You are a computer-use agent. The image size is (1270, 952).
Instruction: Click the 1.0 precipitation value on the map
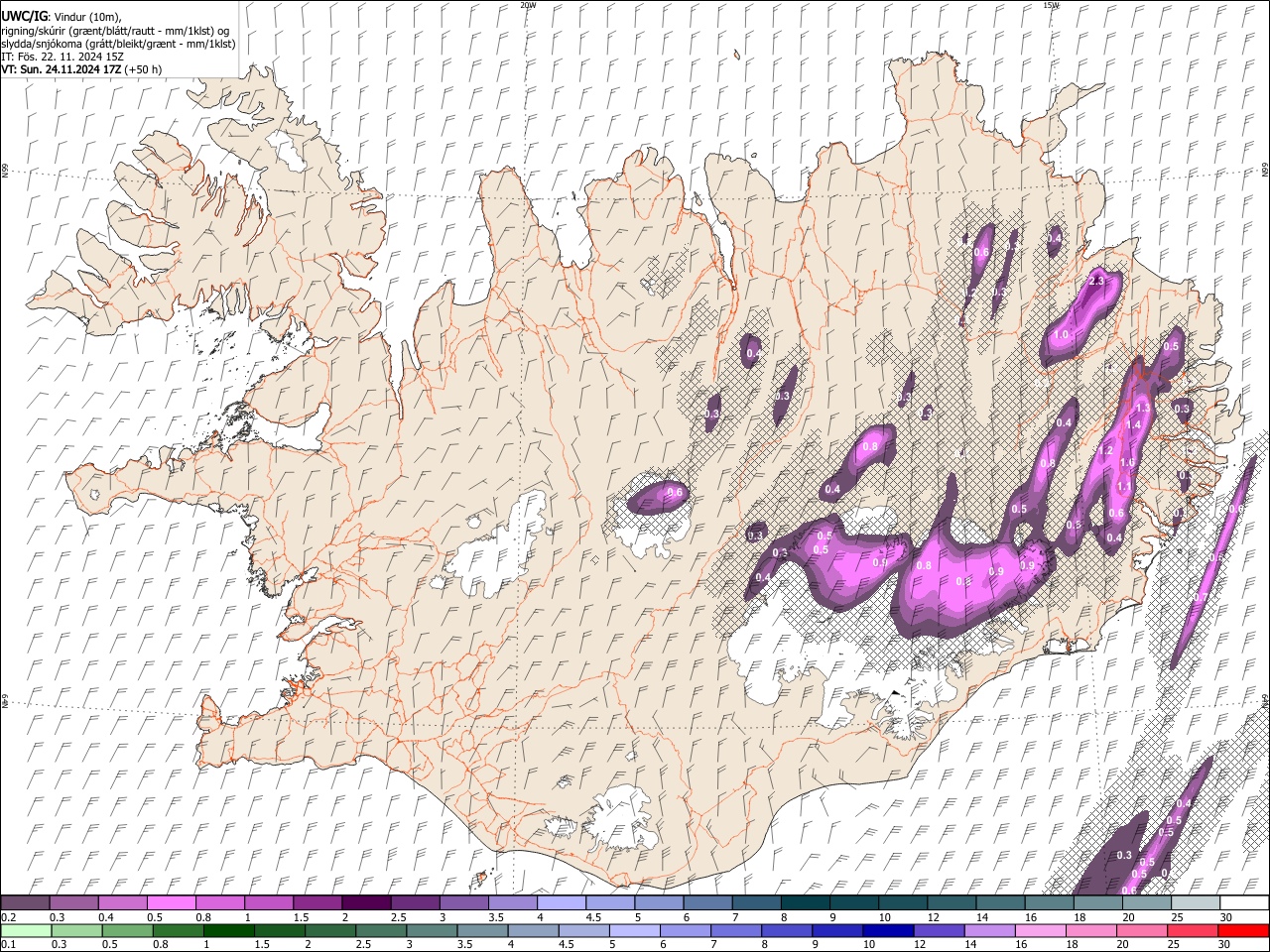(1060, 335)
